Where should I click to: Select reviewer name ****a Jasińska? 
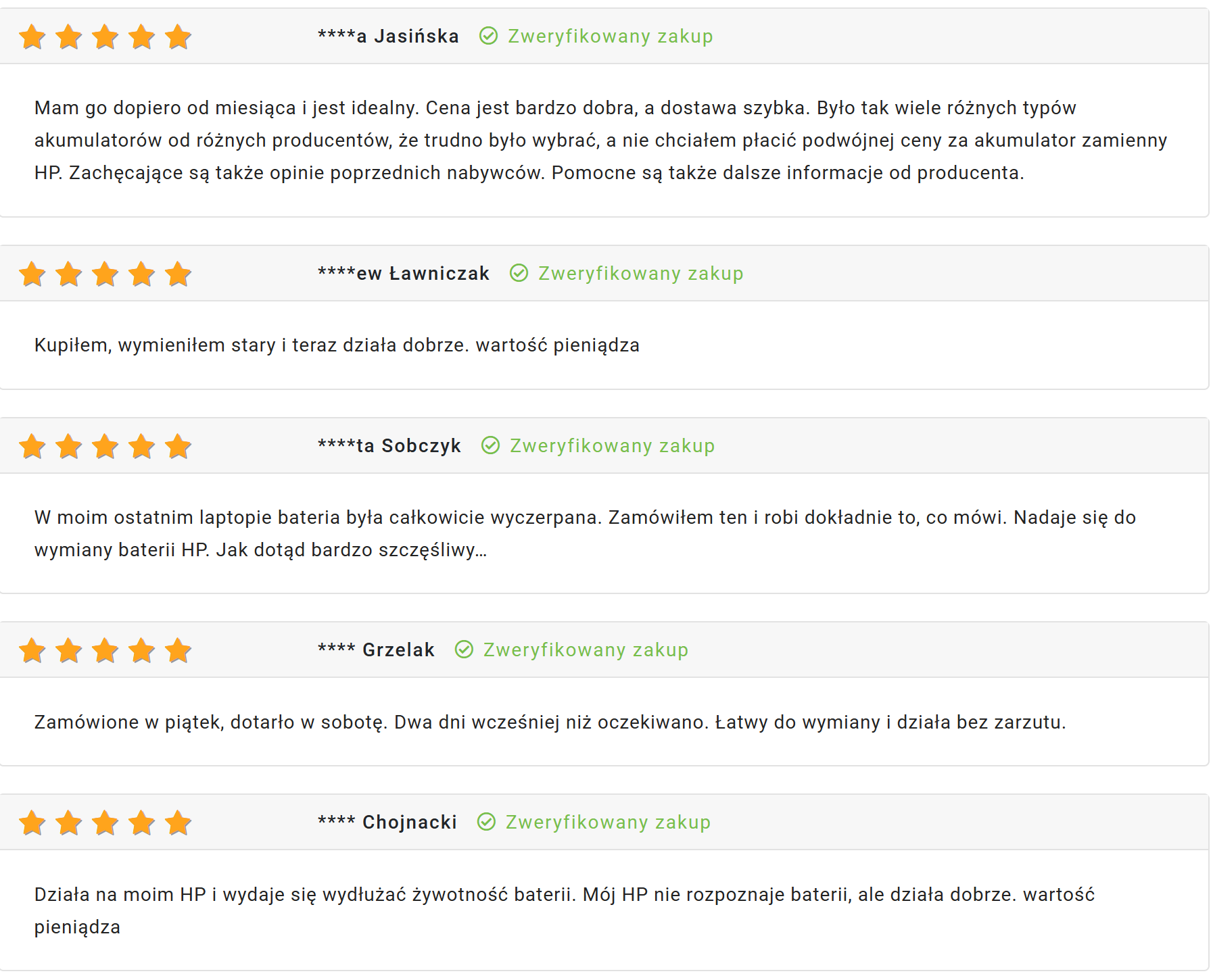tap(388, 36)
